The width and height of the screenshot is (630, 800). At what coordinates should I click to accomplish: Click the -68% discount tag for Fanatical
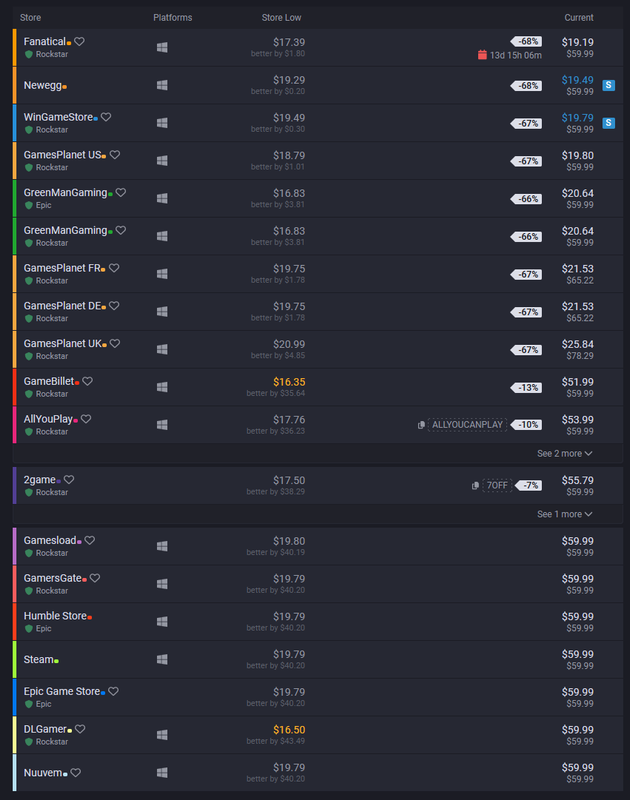[x=526, y=42]
